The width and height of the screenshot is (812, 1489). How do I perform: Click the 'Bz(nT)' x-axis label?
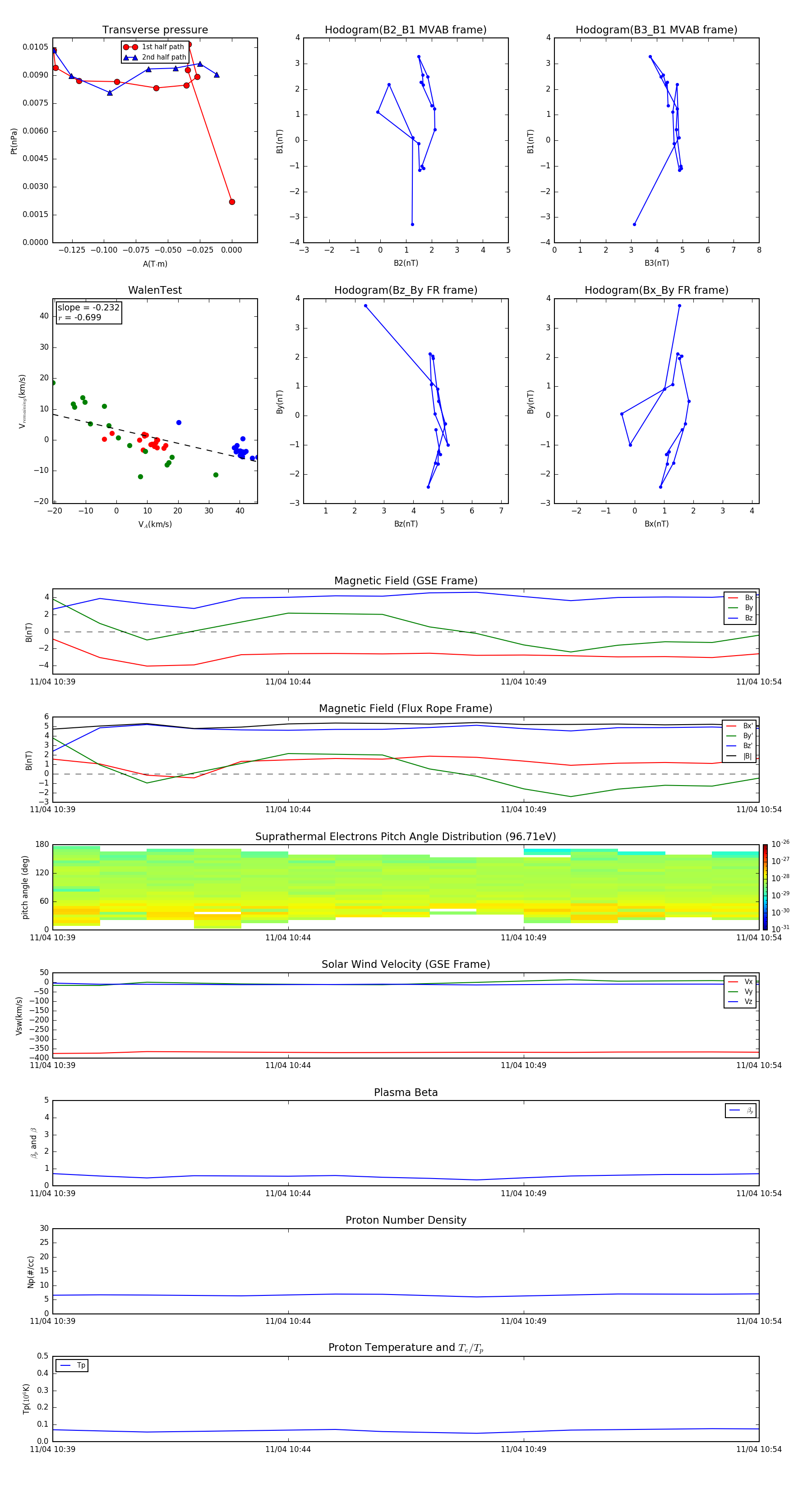pyautogui.click(x=406, y=524)
